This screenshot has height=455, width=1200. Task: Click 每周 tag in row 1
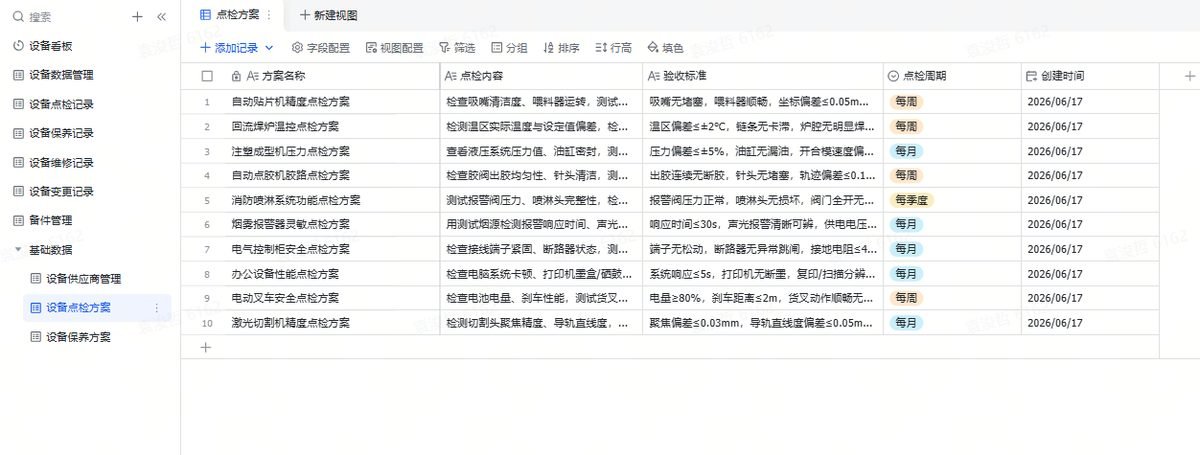[907, 102]
